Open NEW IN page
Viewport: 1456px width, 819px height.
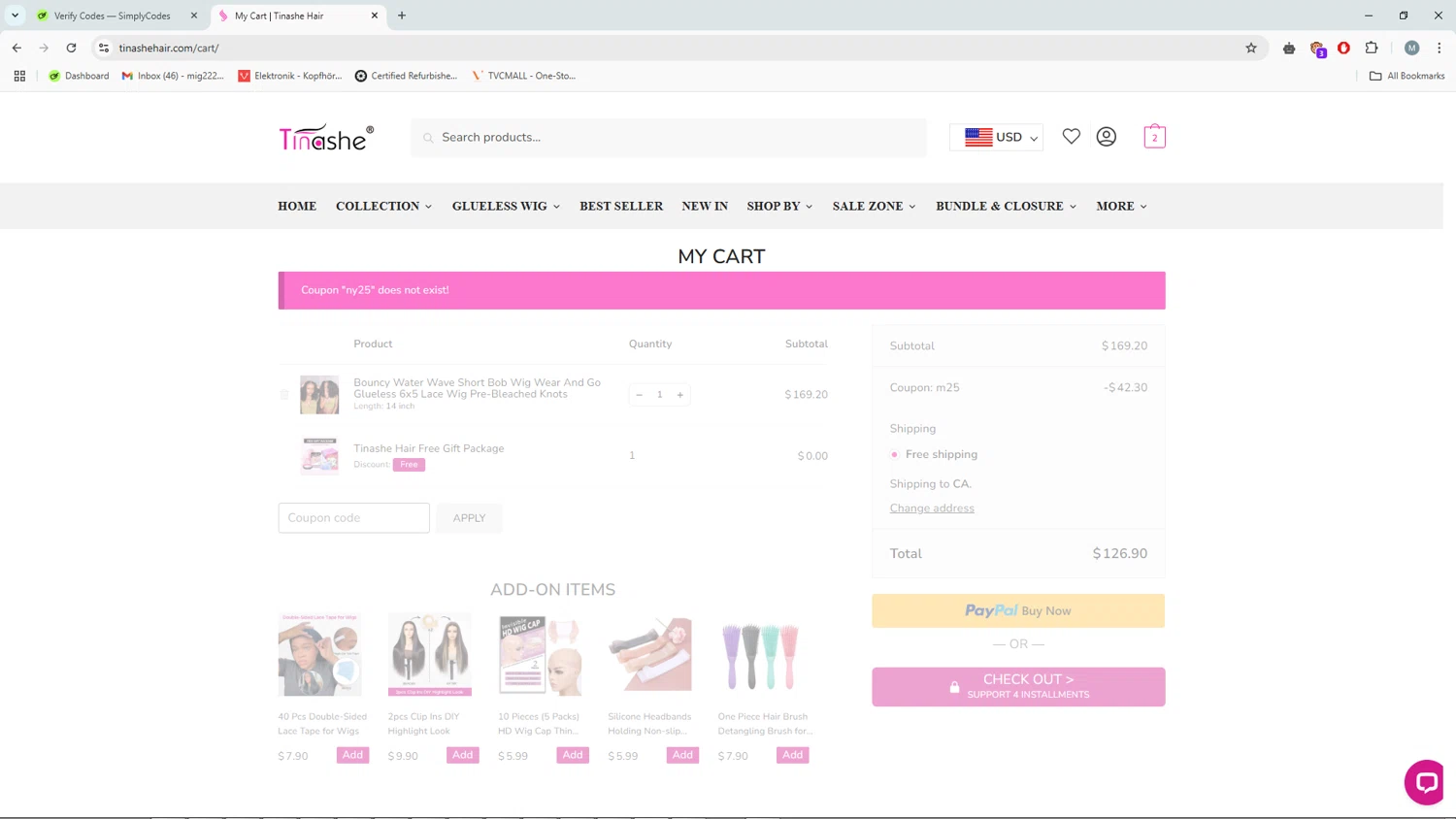(x=705, y=206)
